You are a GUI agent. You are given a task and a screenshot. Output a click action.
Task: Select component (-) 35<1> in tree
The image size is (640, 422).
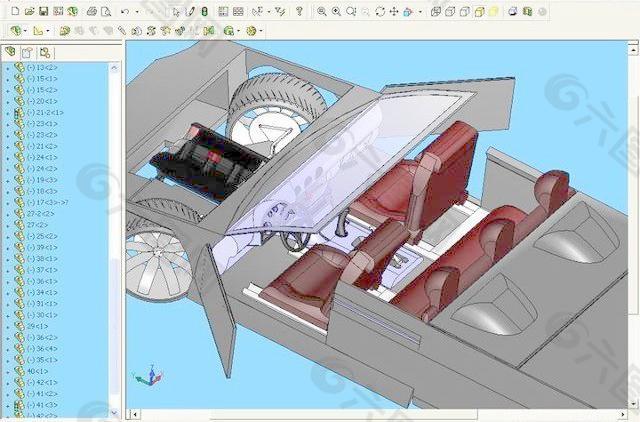click(x=42, y=360)
